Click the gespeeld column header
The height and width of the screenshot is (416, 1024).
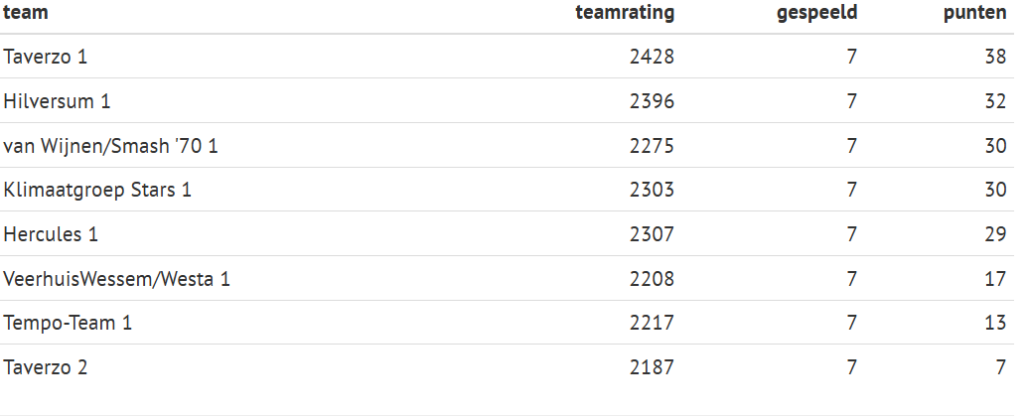(818, 13)
